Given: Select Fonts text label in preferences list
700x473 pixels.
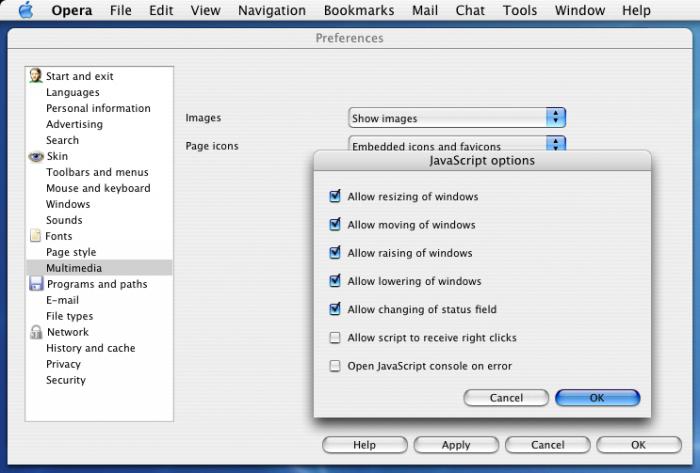Looking at the screenshot, I should (x=58, y=236).
